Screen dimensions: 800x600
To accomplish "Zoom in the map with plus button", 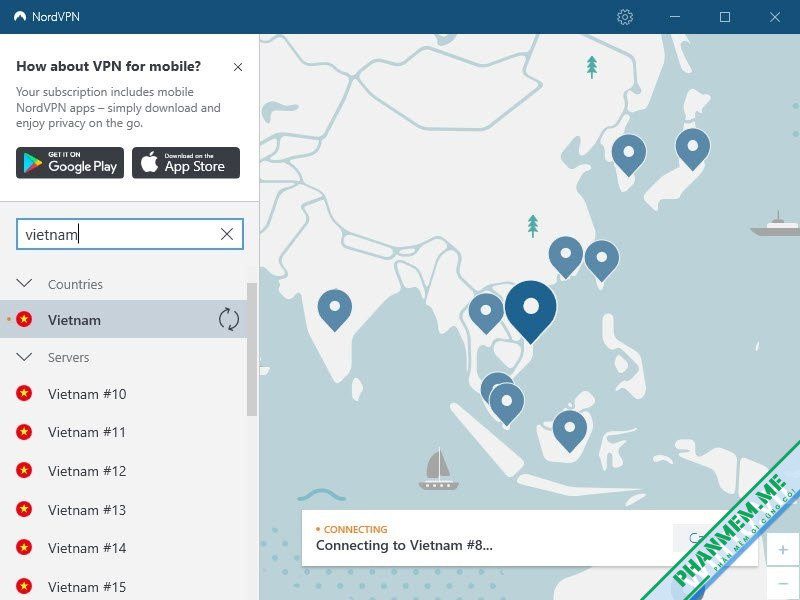I will coord(783,550).
